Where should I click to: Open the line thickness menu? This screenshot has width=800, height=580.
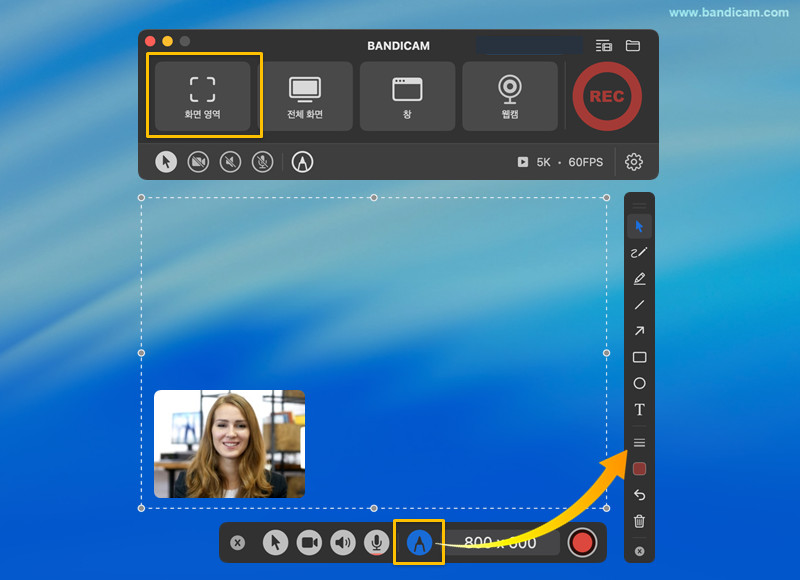click(639, 442)
